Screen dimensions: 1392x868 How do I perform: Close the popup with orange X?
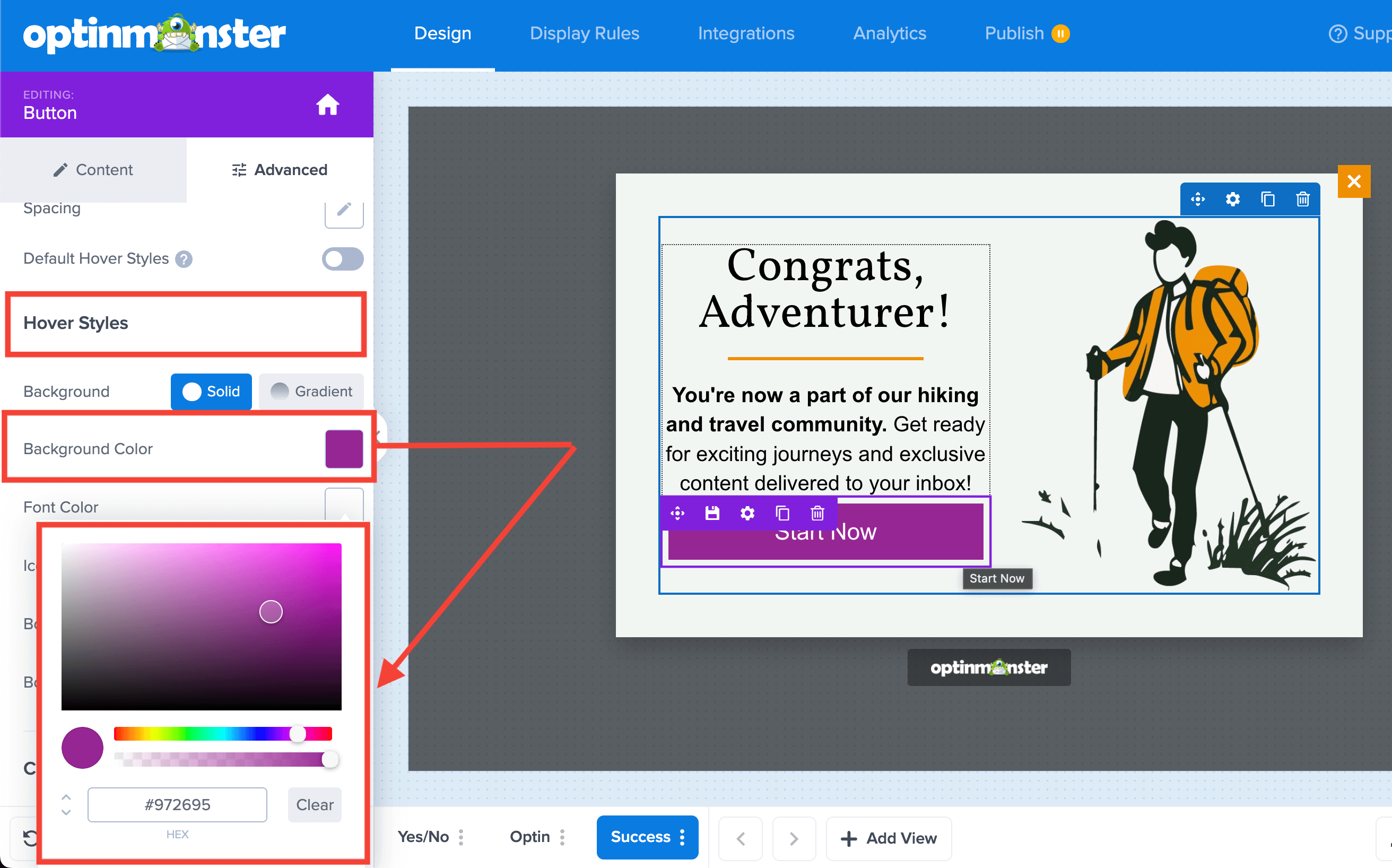tap(1354, 181)
